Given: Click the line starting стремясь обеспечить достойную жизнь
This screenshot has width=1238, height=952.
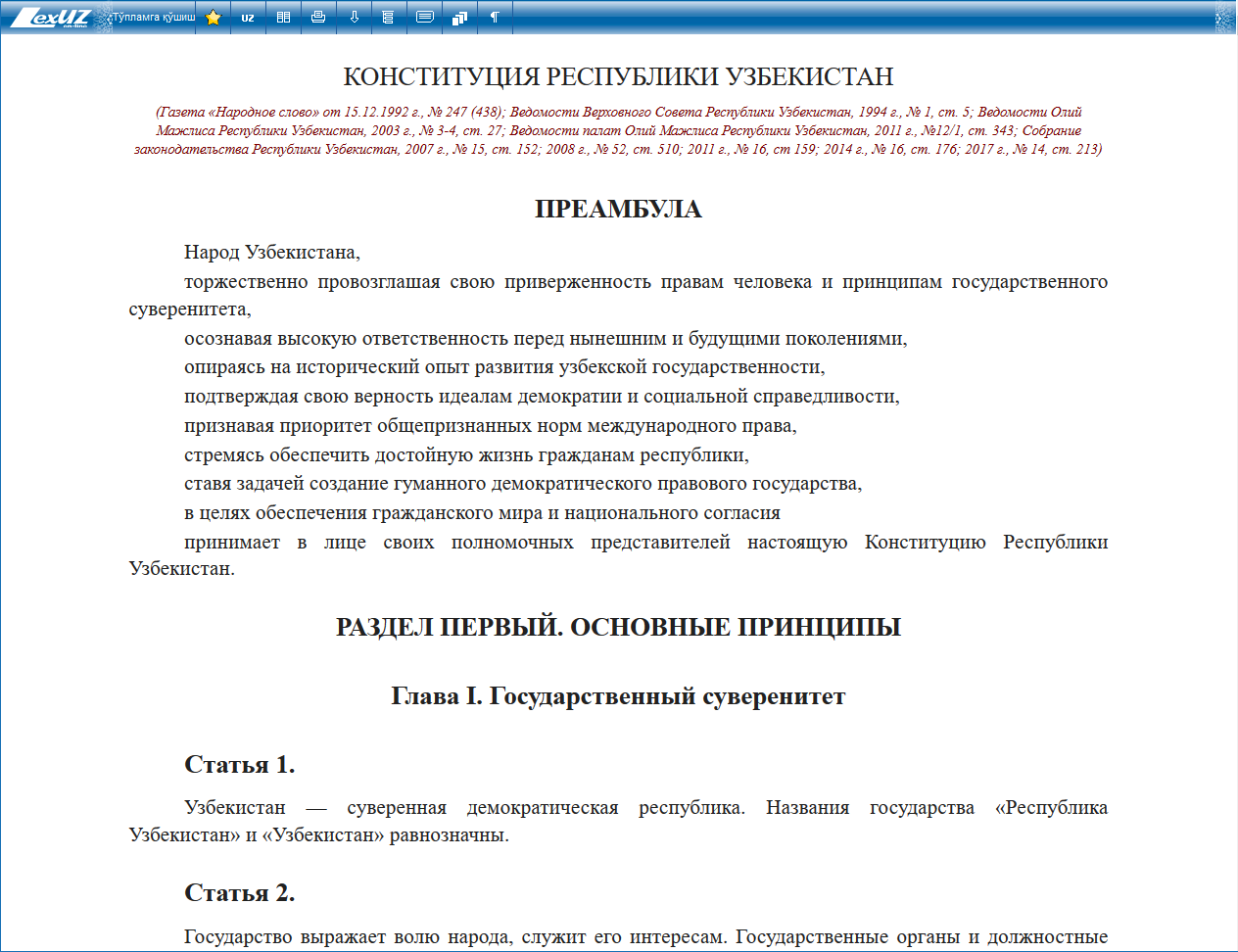Looking at the screenshot, I should tap(466, 455).
